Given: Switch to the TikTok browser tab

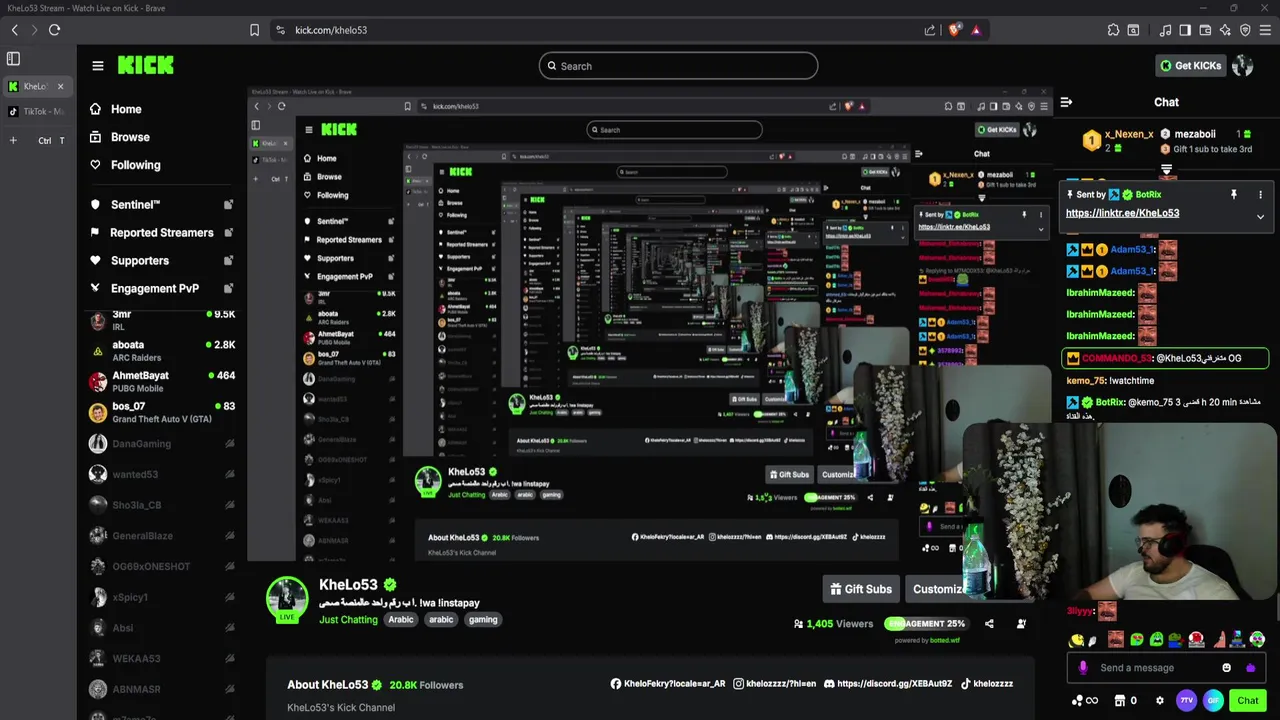Looking at the screenshot, I should point(36,112).
